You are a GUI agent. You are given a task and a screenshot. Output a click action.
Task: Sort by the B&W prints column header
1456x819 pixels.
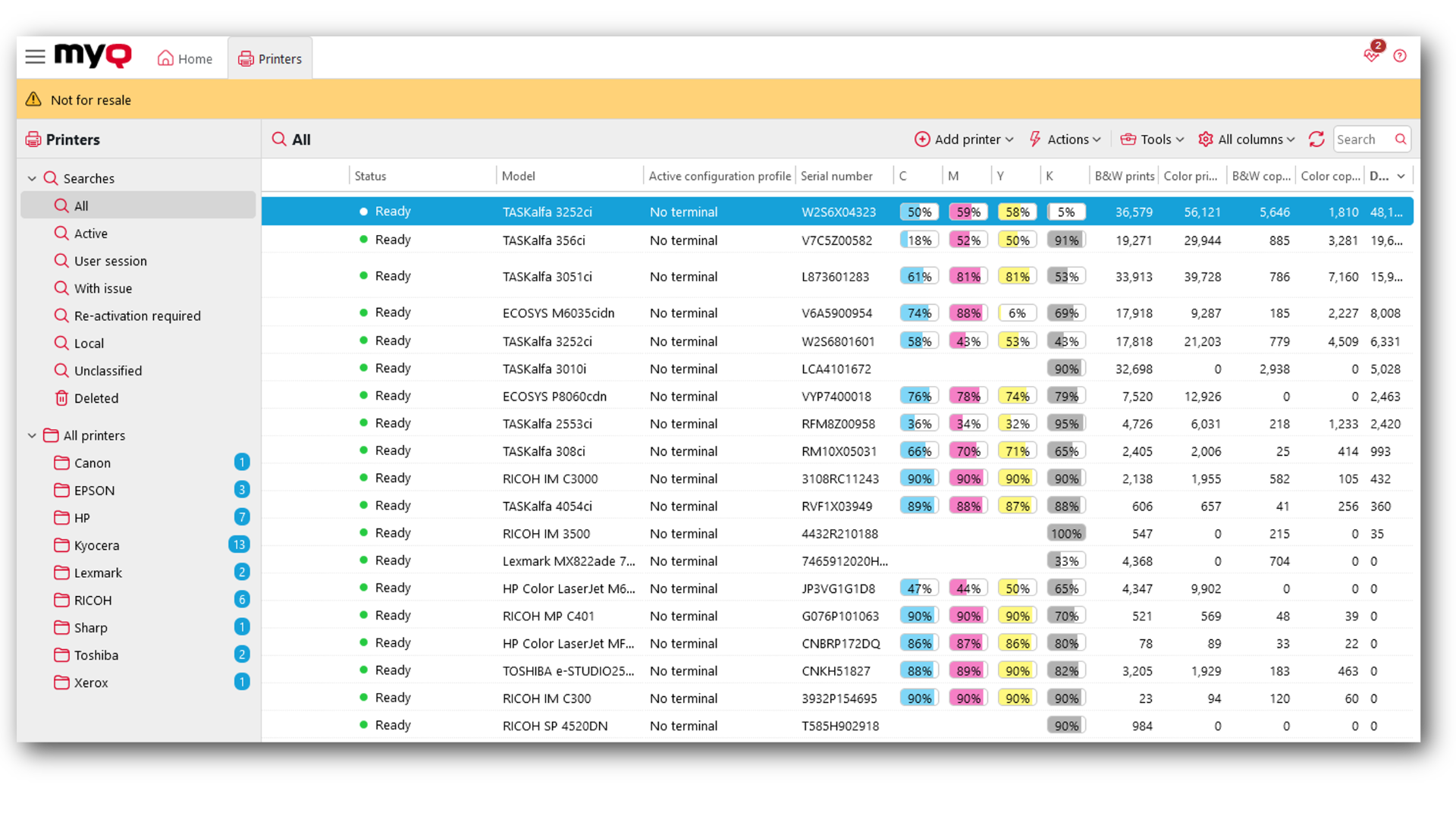pos(1125,176)
